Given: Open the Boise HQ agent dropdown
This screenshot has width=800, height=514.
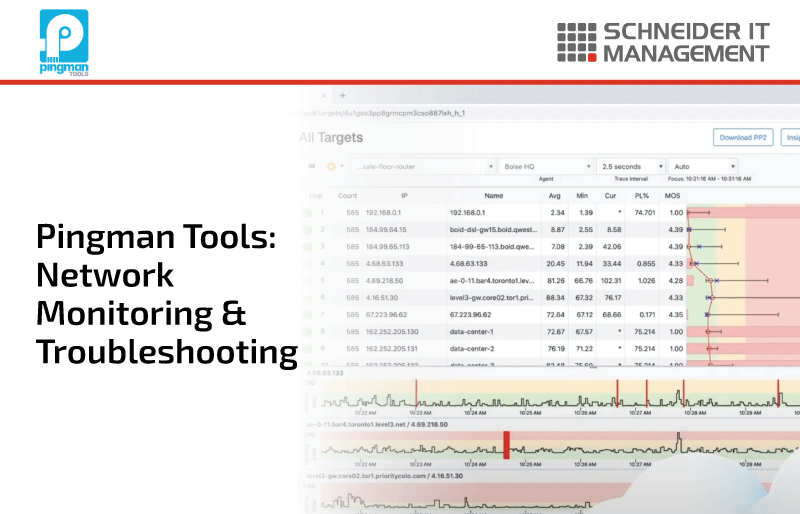Looking at the screenshot, I should (x=546, y=166).
